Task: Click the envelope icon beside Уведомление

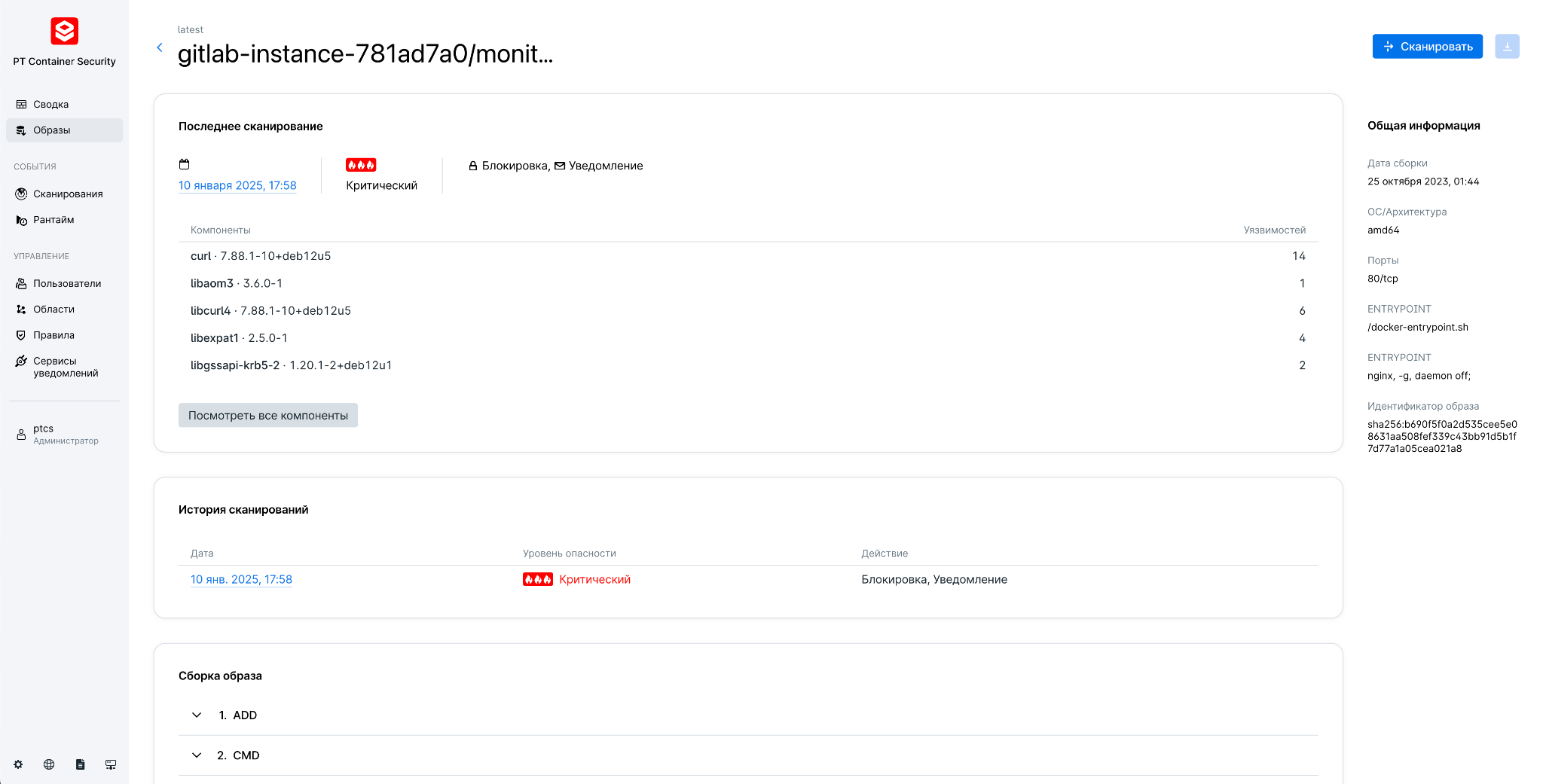Action: [x=560, y=166]
